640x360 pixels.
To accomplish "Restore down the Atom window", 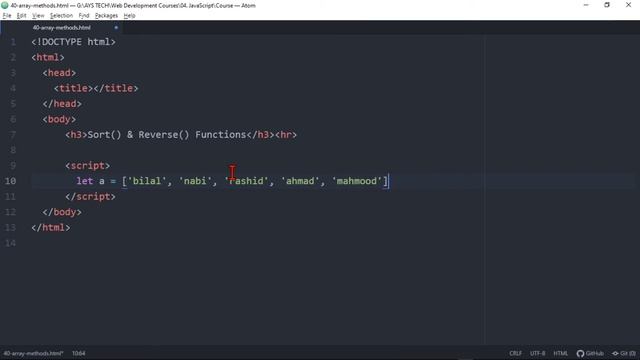I will click(x=607, y=5).
